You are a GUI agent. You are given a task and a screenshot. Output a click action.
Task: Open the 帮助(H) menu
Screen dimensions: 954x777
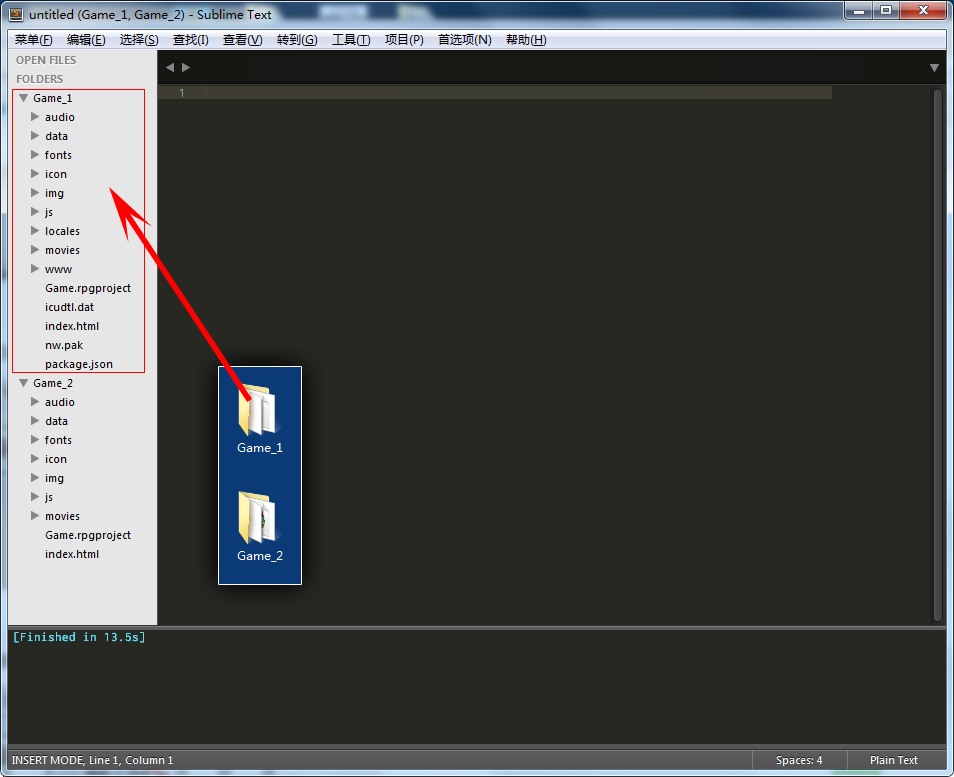pos(526,40)
